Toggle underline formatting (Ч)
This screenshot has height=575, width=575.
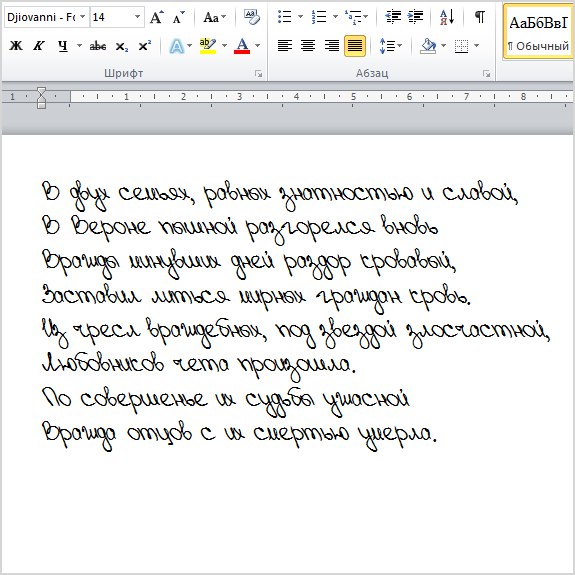(63, 46)
